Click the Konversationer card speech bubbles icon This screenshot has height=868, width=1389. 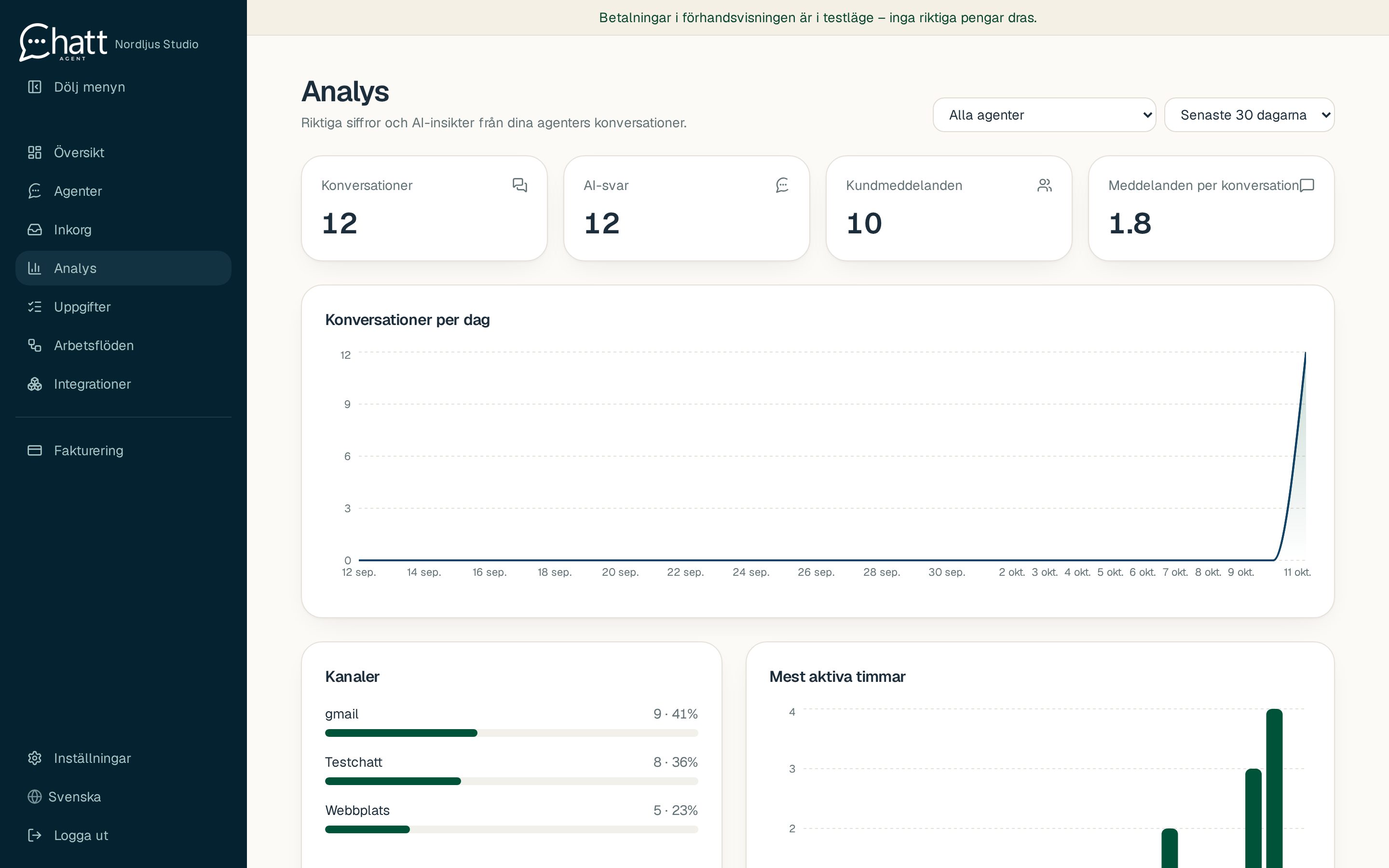[519, 185]
